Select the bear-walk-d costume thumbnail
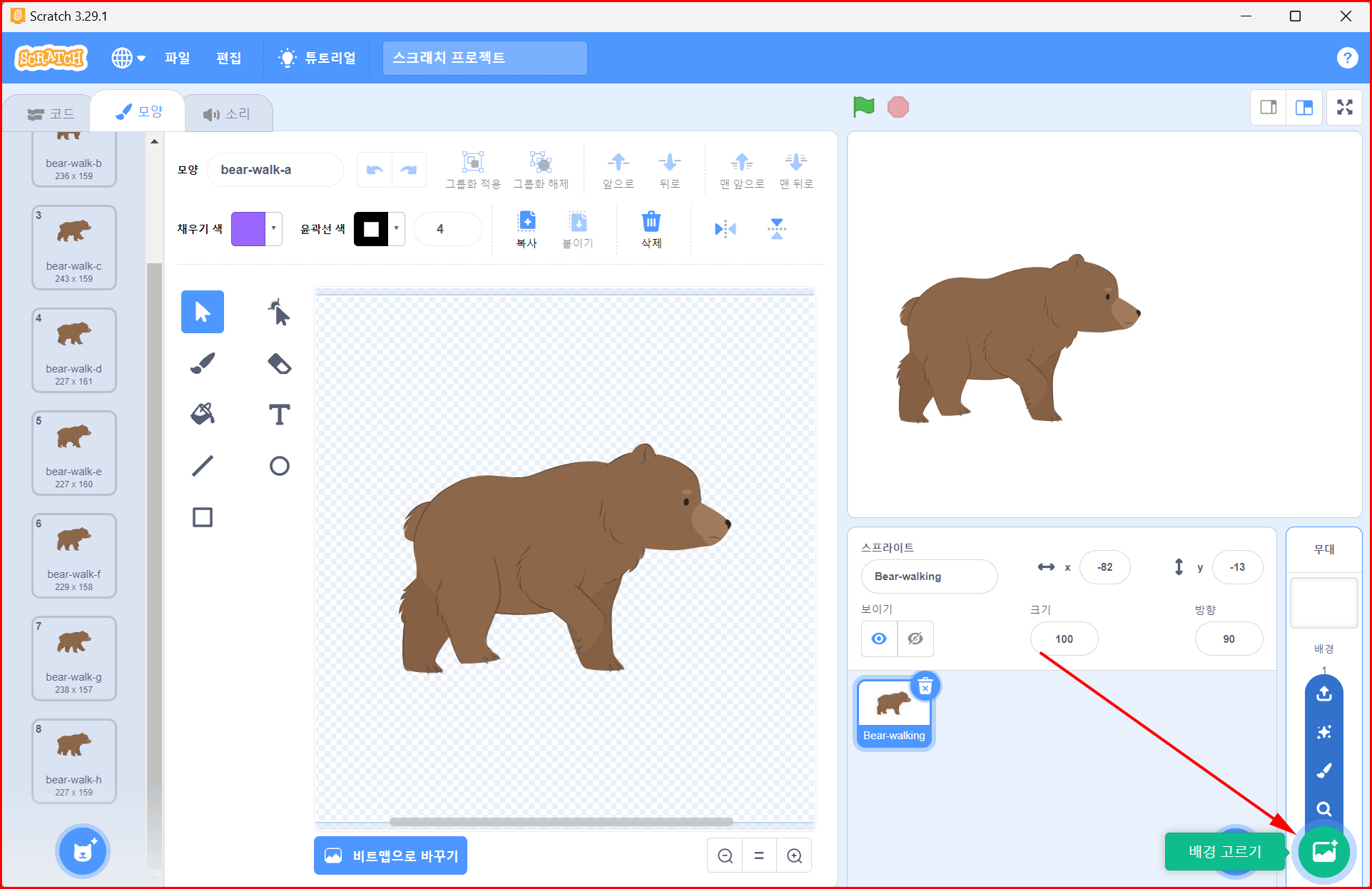This screenshot has height=889, width=1372. click(74, 350)
